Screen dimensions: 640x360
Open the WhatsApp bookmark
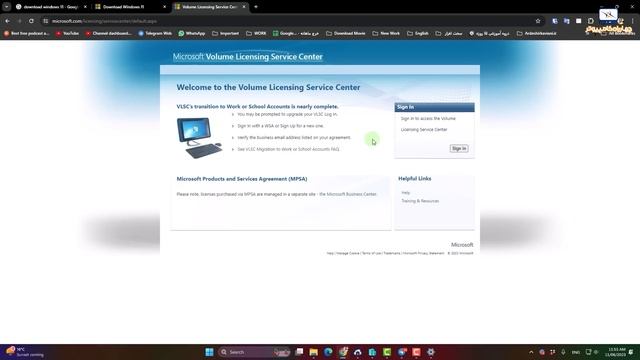pyautogui.click(x=192, y=33)
